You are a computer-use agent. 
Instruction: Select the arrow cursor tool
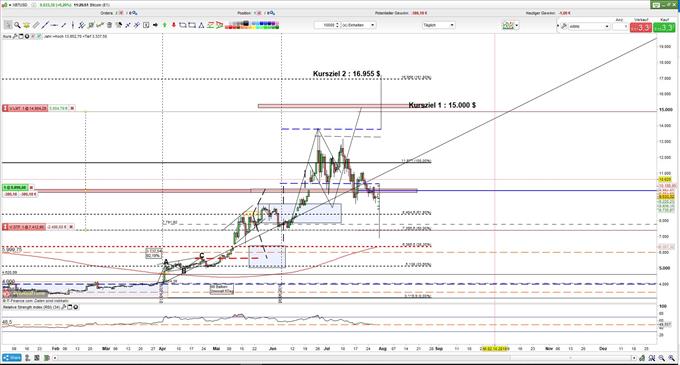tap(8, 25)
